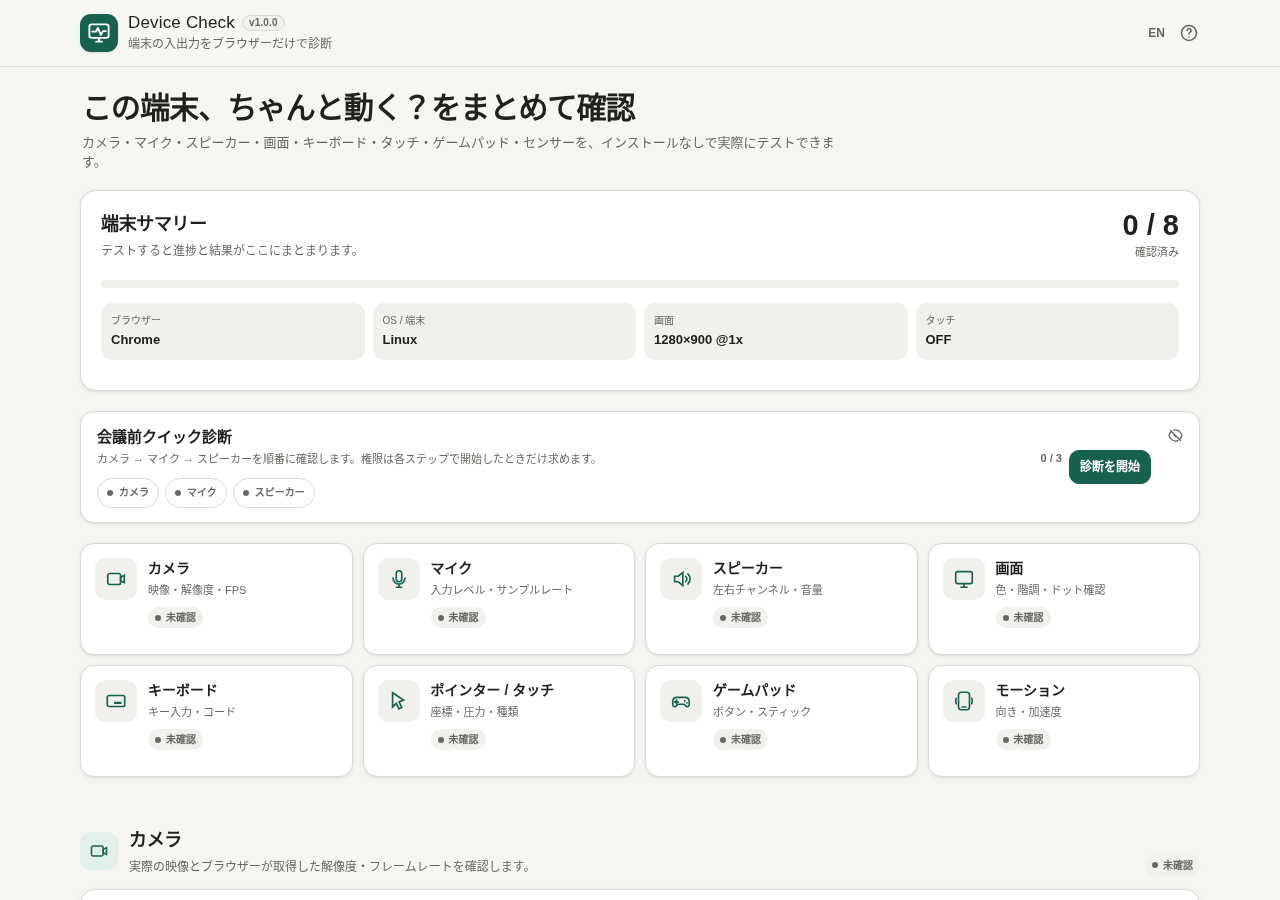Open the スピーカー test card title
Viewport: 1280px width, 900px height.
pyautogui.click(x=748, y=568)
